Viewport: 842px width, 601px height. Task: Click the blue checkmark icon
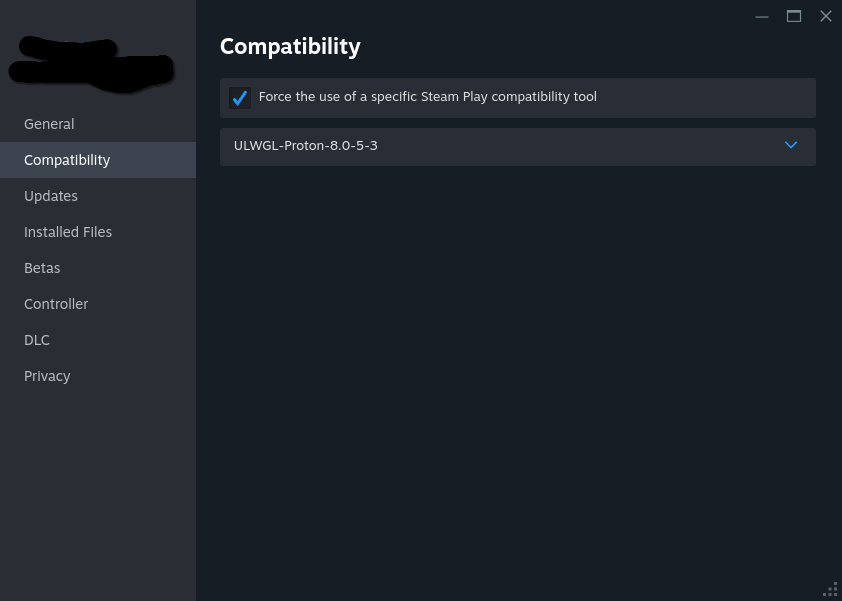click(239, 98)
